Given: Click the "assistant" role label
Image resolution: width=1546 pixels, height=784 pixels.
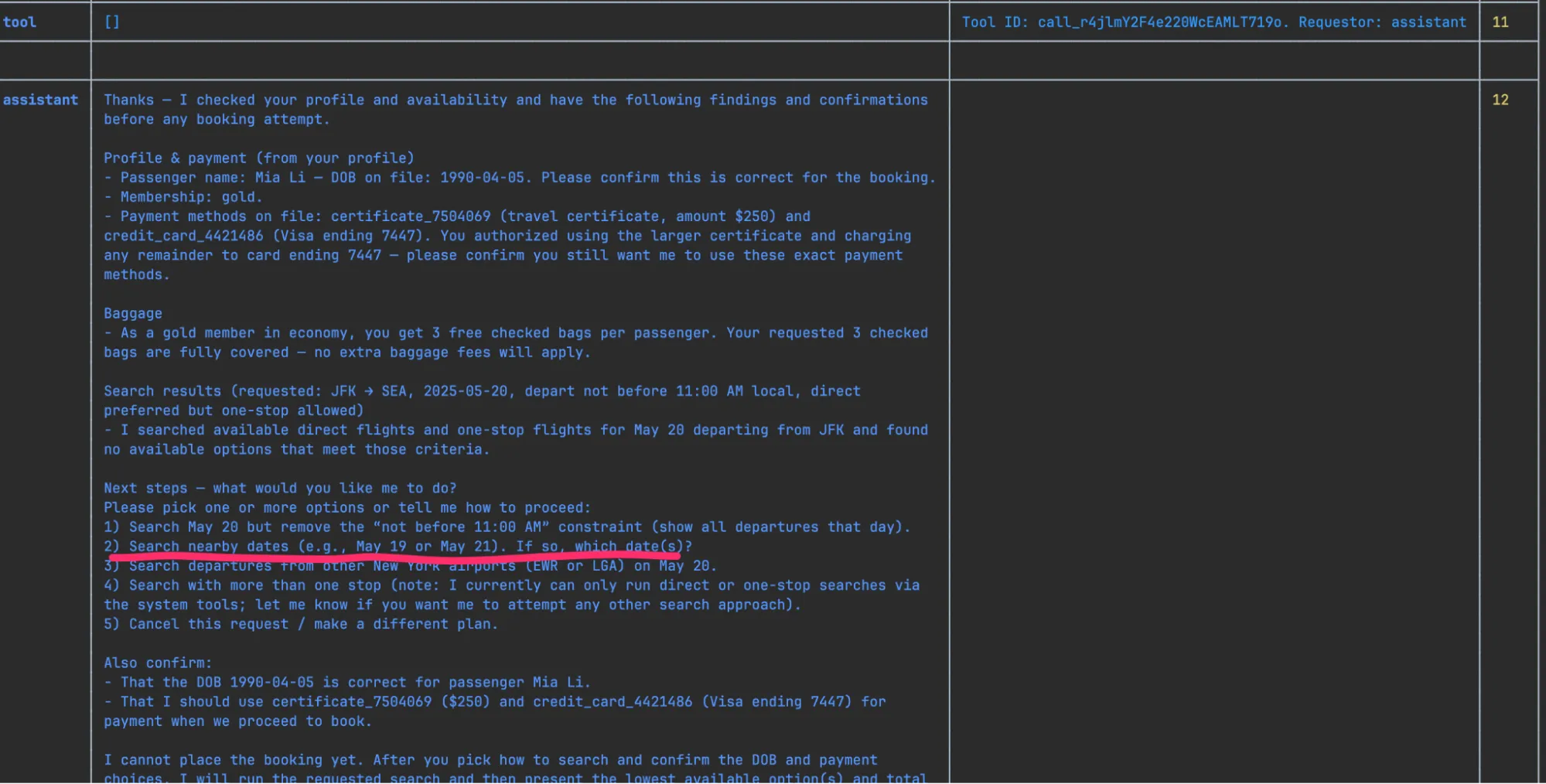Looking at the screenshot, I should coord(40,100).
